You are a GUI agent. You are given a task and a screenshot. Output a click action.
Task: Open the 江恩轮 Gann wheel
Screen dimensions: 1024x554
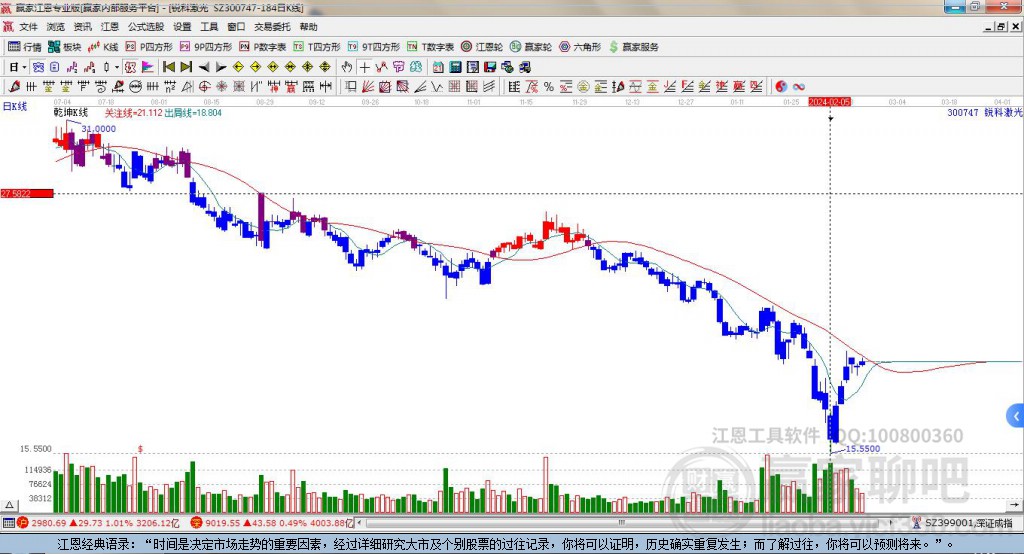[x=482, y=47]
